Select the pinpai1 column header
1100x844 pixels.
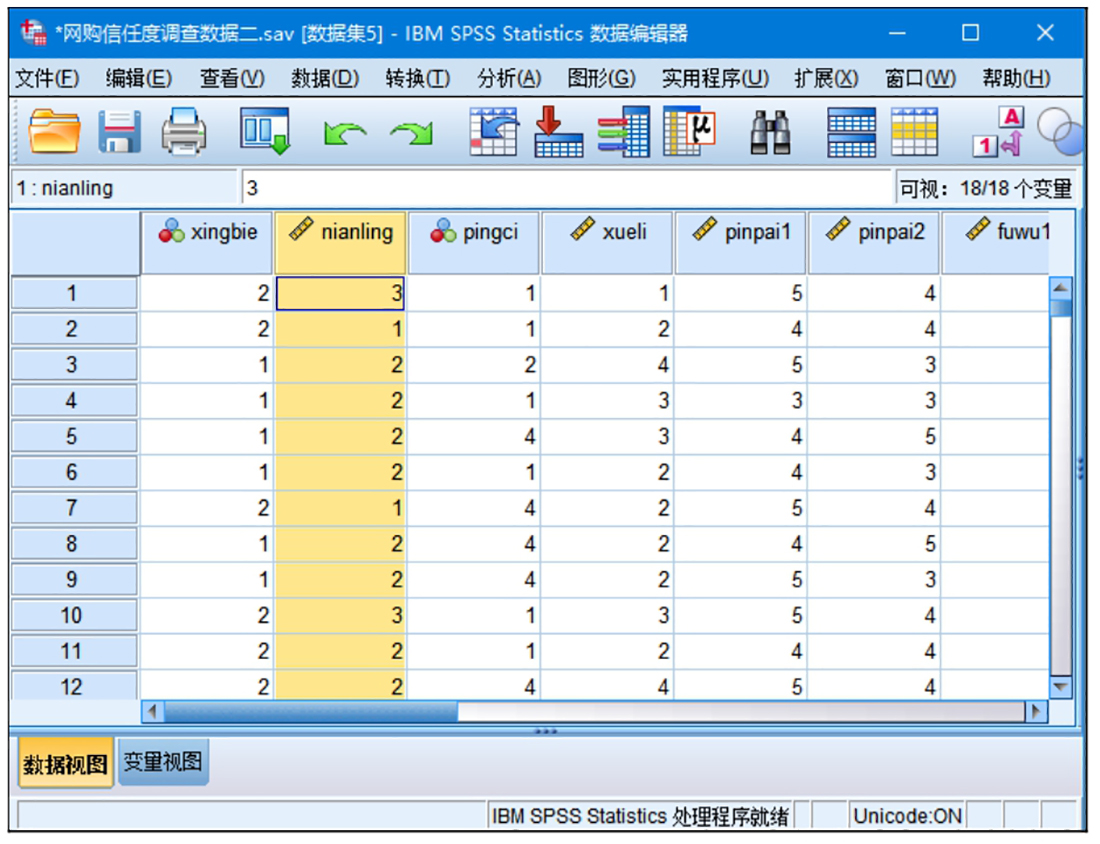pyautogui.click(x=741, y=233)
